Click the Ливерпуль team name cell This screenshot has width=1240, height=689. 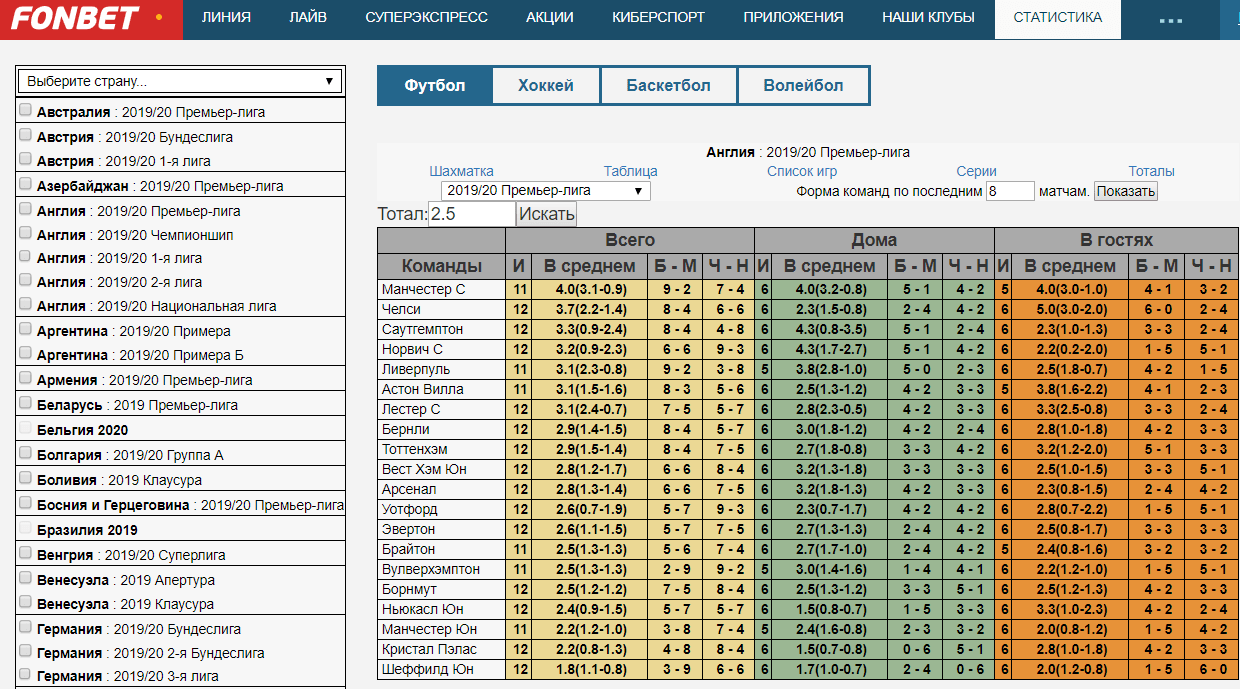point(442,370)
